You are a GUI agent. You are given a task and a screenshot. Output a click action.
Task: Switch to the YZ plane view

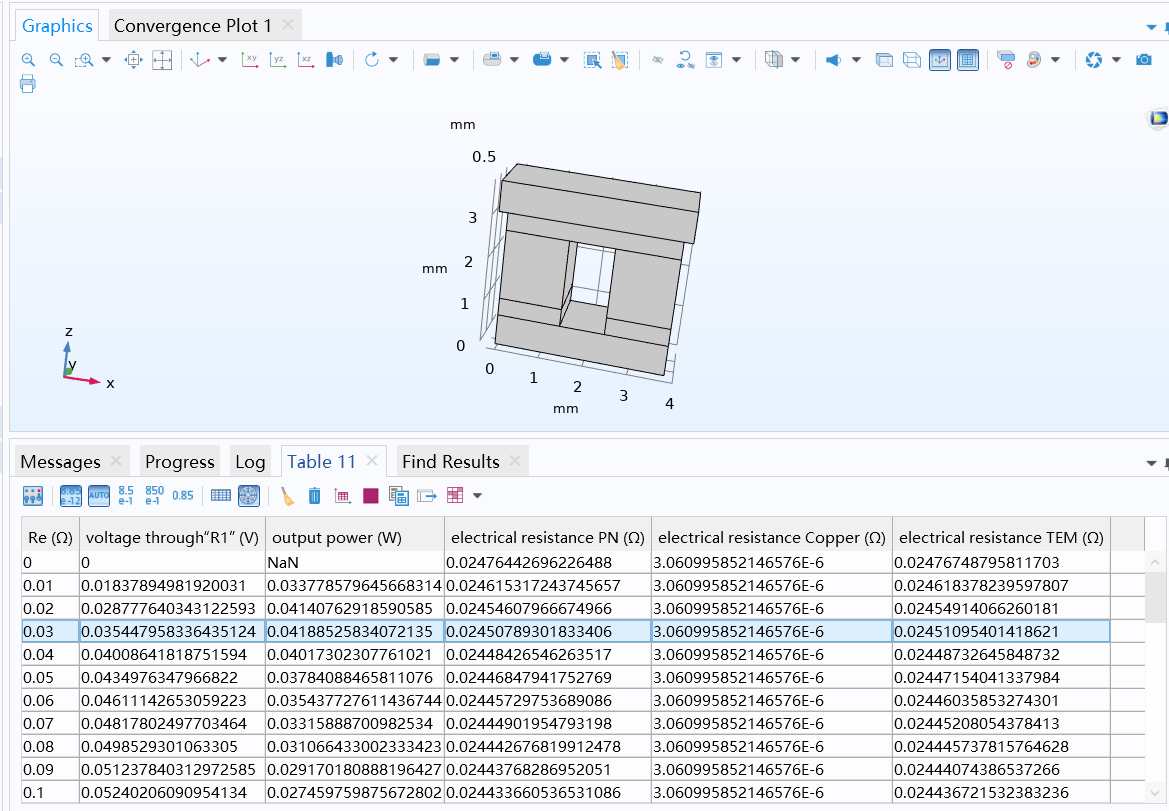tap(278, 60)
